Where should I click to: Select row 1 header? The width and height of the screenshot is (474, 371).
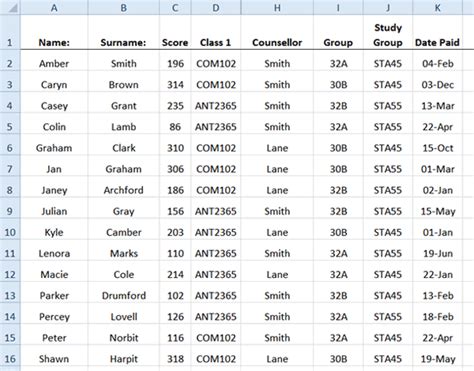pyautogui.click(x=10, y=32)
